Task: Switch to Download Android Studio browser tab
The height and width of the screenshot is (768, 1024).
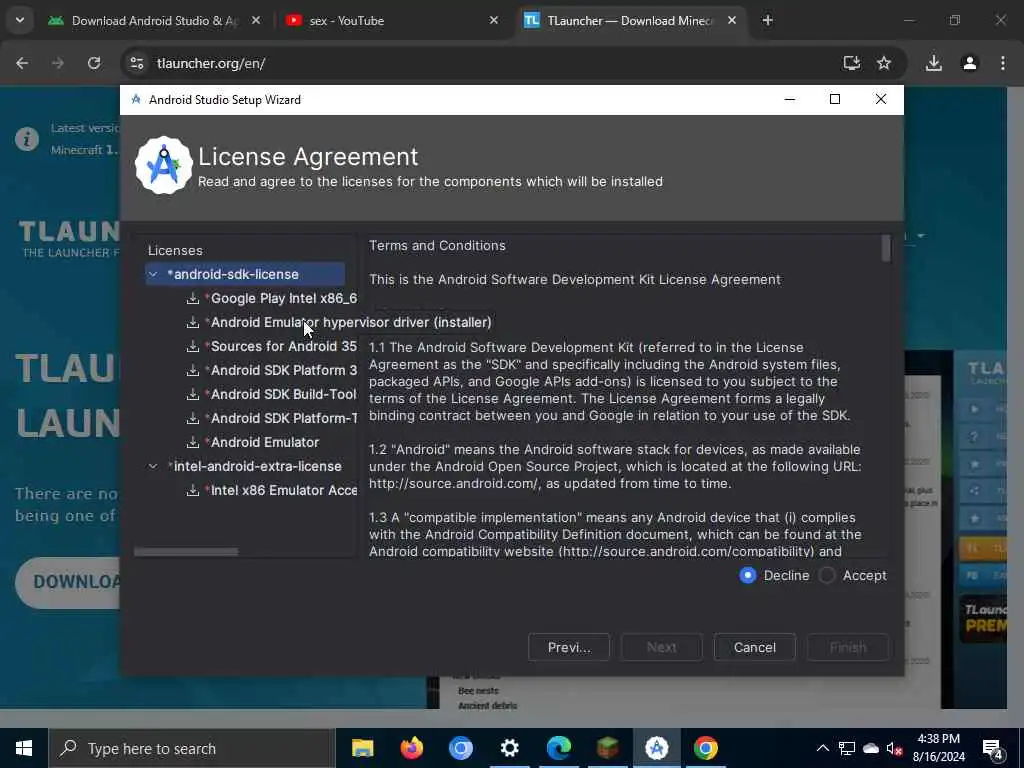Action: pos(155,21)
